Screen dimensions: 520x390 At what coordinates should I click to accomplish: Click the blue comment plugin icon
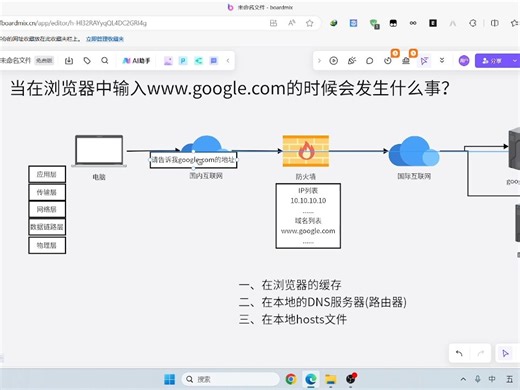pyautogui.click(x=214, y=61)
